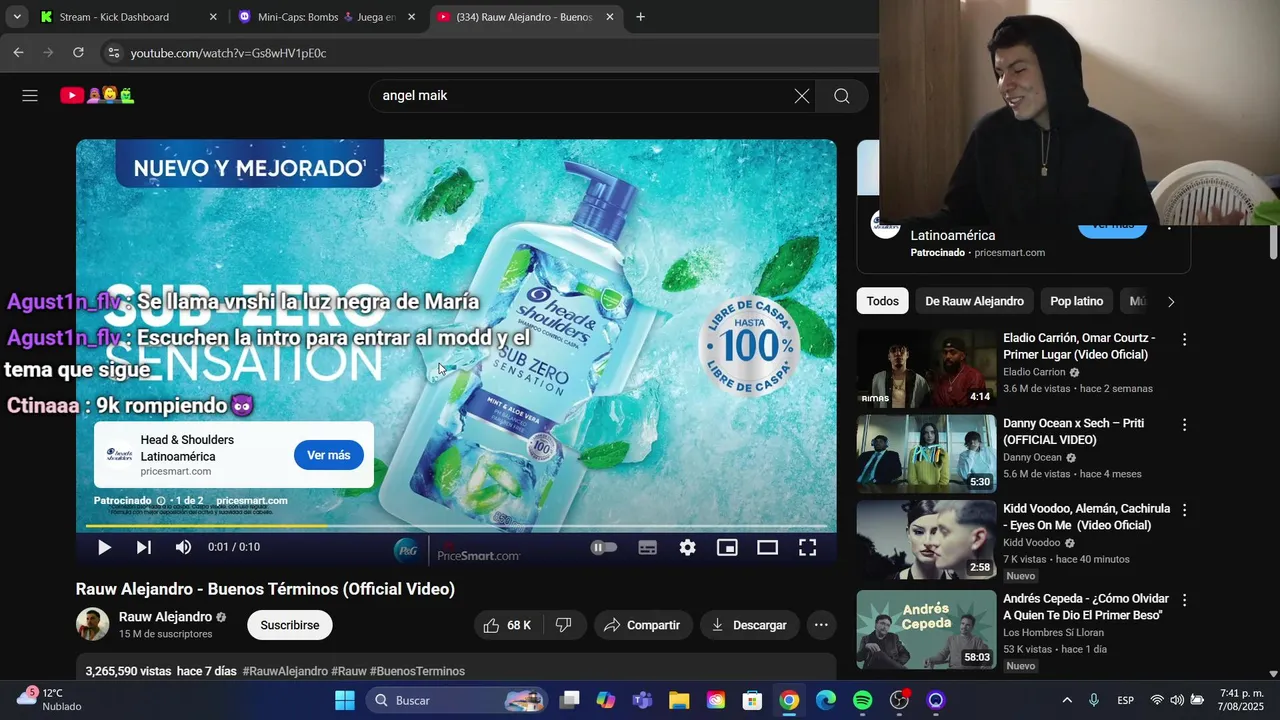Open options for the Andrés Cepeda video
Viewport: 1280px width, 720px height.
click(1184, 600)
